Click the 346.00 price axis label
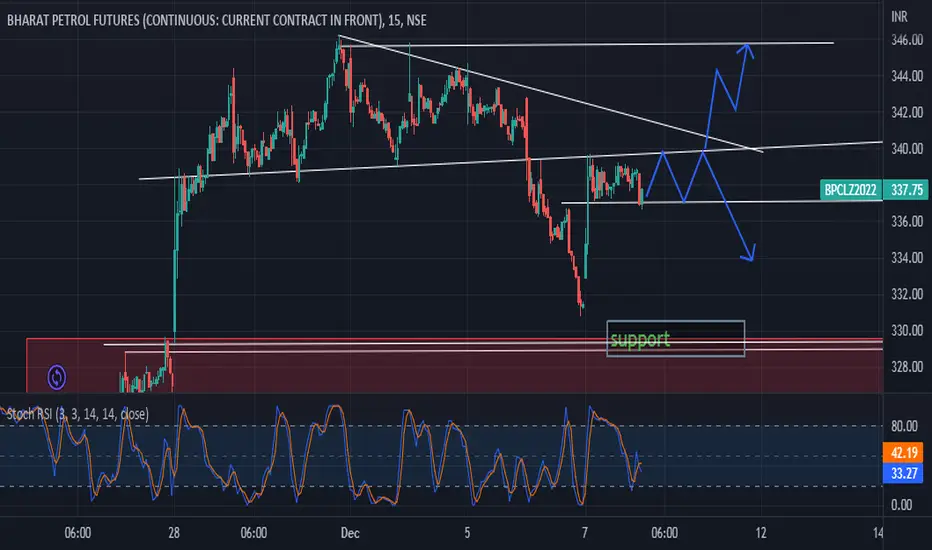This screenshot has height=550, width=932. [x=907, y=40]
